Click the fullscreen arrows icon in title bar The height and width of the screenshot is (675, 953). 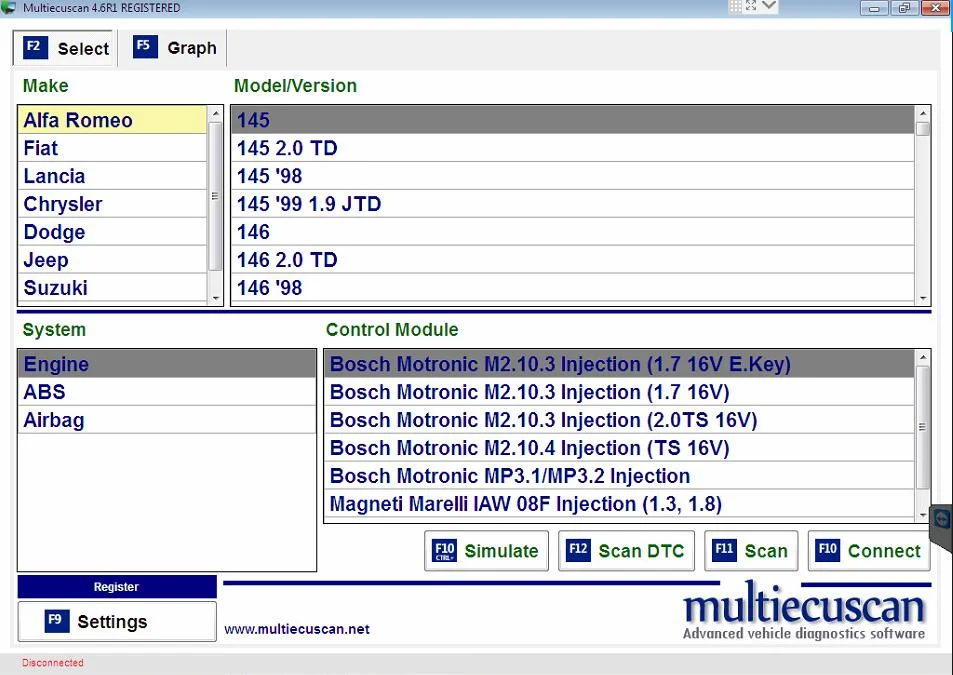click(x=751, y=6)
